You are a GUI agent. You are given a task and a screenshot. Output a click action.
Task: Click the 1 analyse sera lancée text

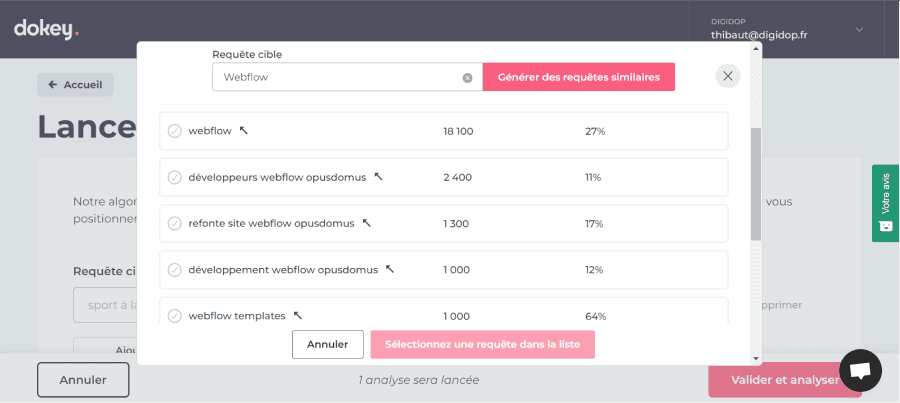[418, 380]
